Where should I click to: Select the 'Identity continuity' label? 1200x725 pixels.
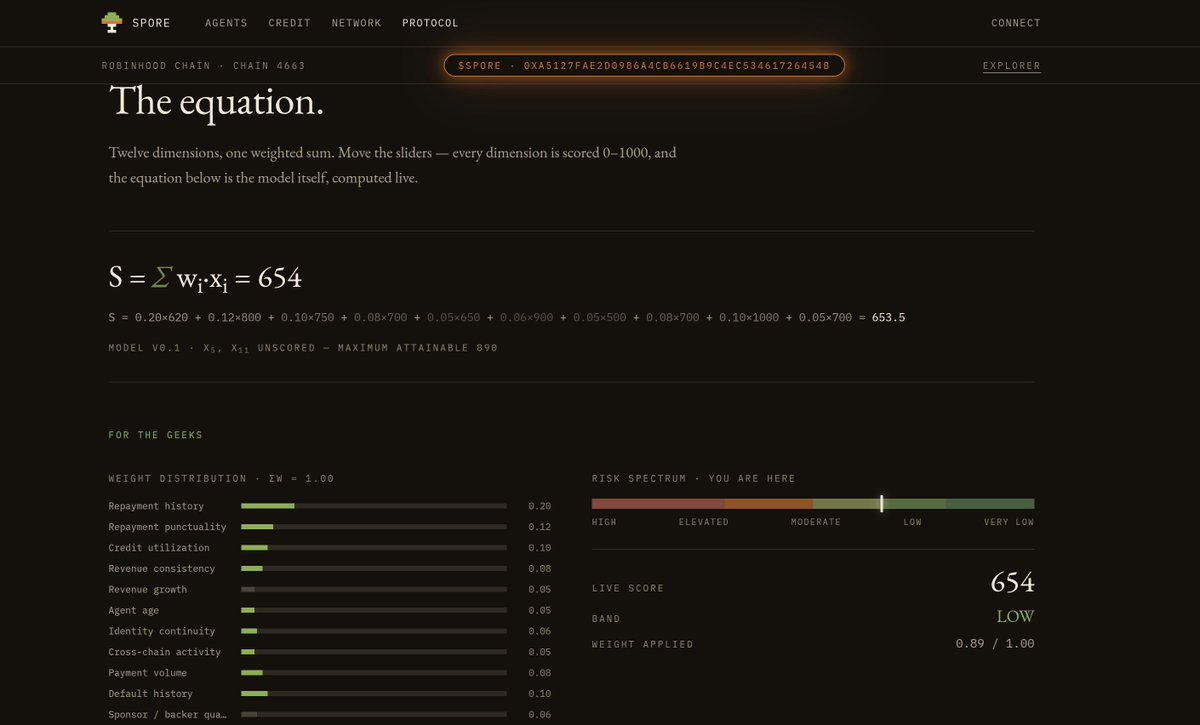[x=162, y=632]
